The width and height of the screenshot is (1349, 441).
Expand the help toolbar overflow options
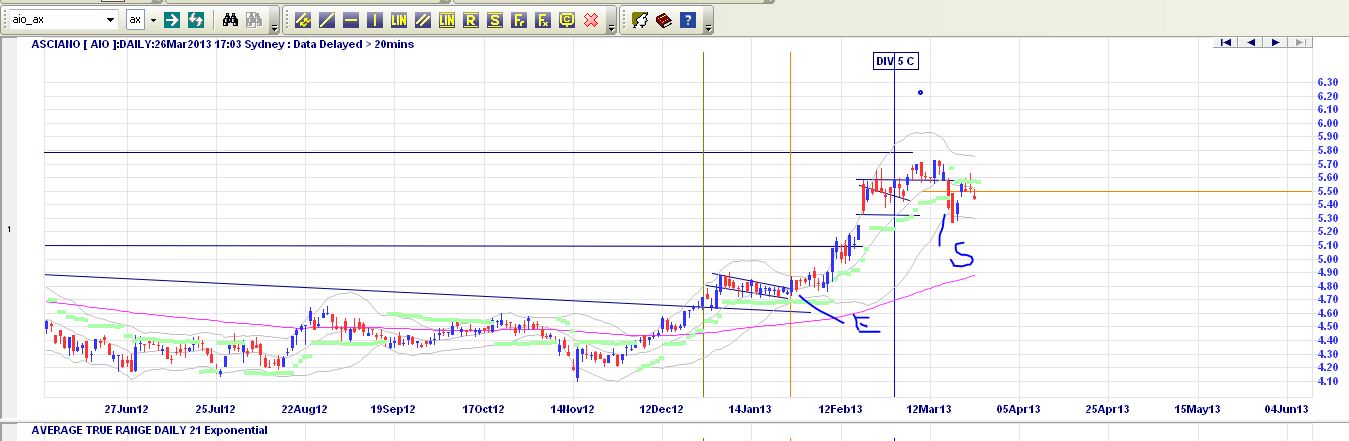(x=708, y=21)
